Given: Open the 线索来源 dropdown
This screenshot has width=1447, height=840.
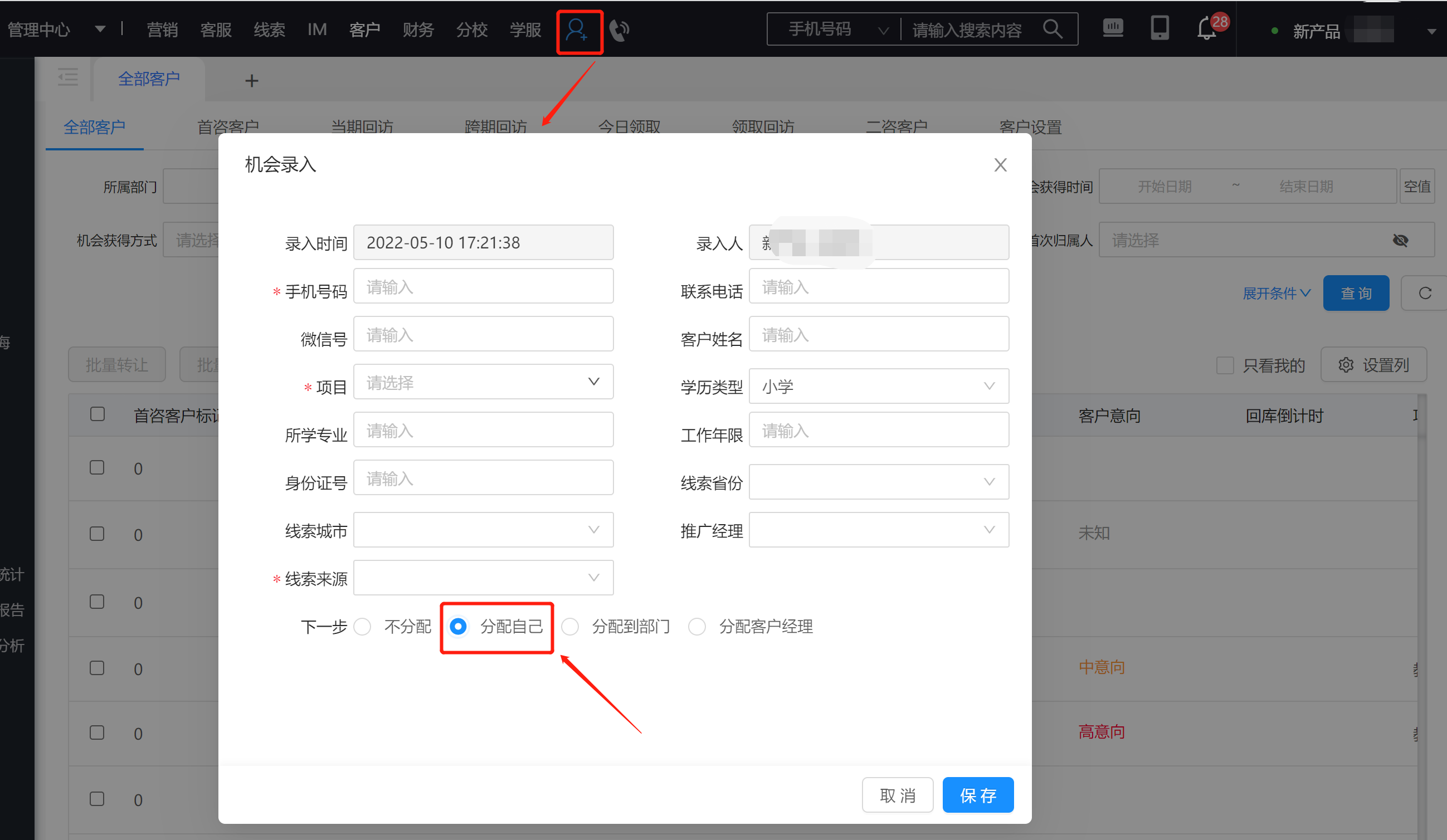Looking at the screenshot, I should coord(483,578).
